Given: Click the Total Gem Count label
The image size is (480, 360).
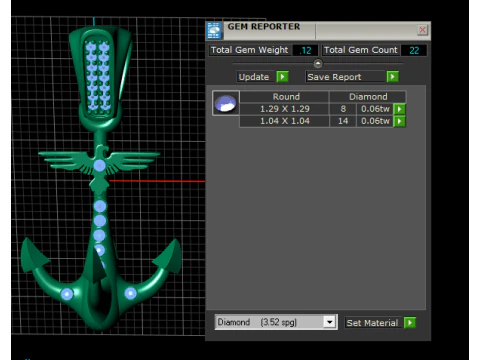Looking at the screenshot, I should (361, 50).
